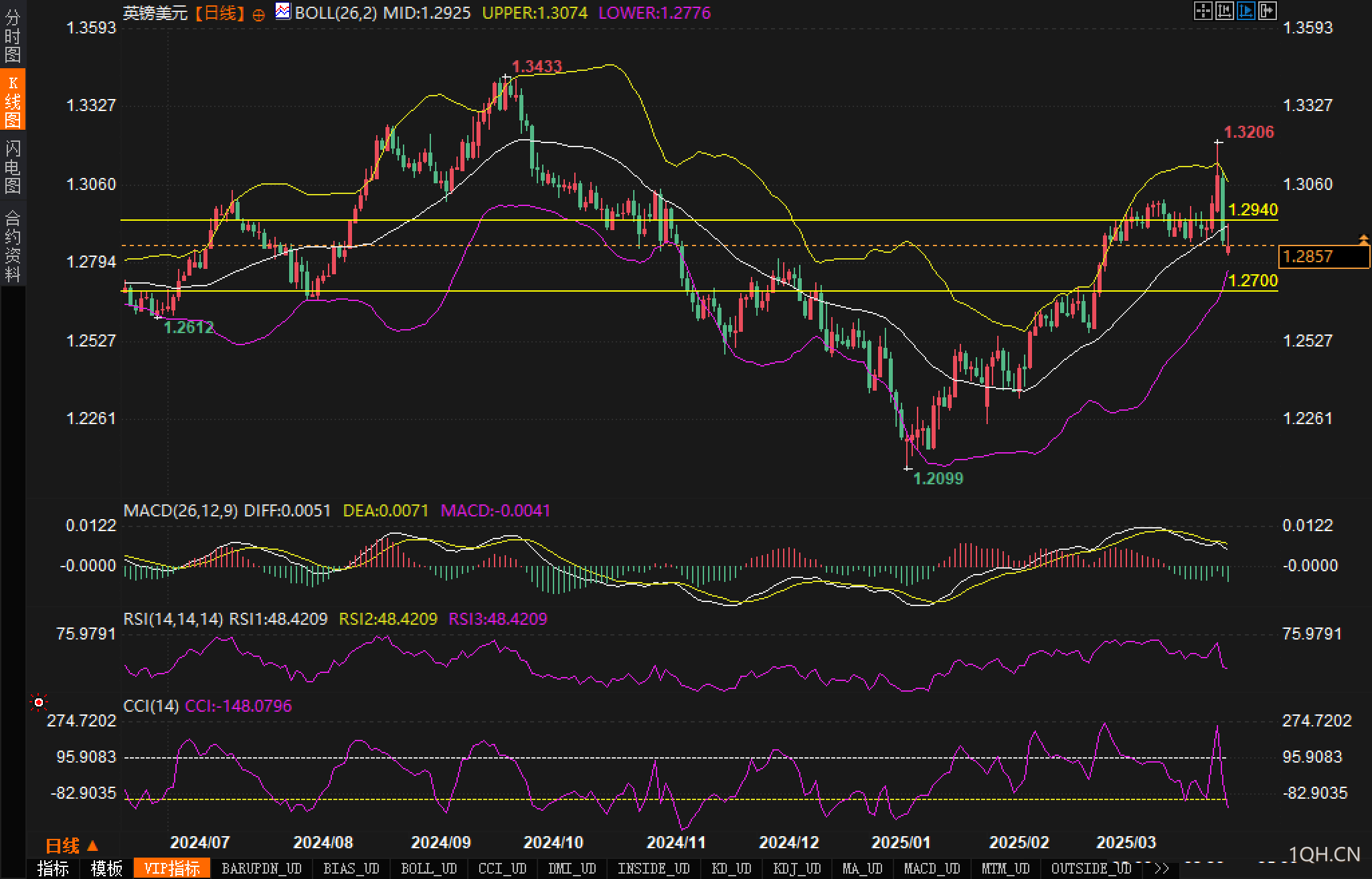Image resolution: width=1372 pixels, height=879 pixels.
Task: Click the shift-chart-right arrow icon
Action: [x=1267, y=11]
